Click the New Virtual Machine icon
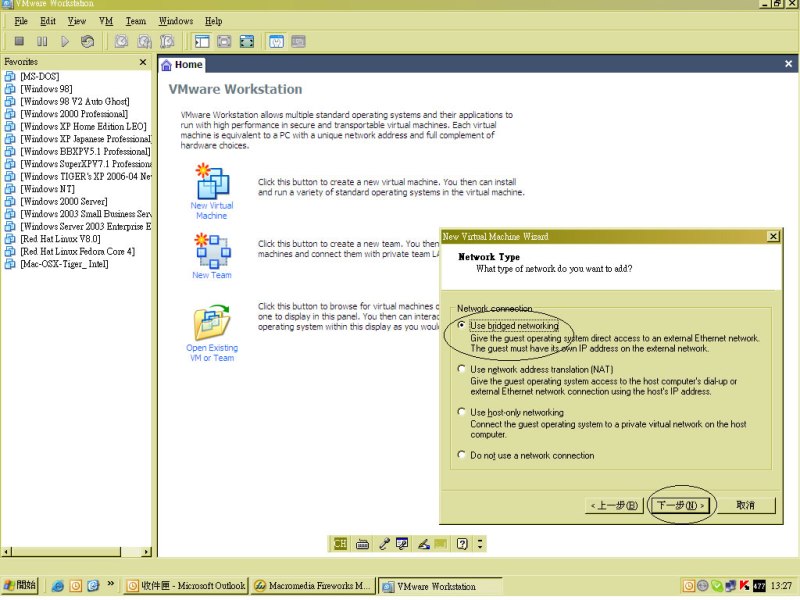Screen dimensions: 800x600 tap(212, 181)
